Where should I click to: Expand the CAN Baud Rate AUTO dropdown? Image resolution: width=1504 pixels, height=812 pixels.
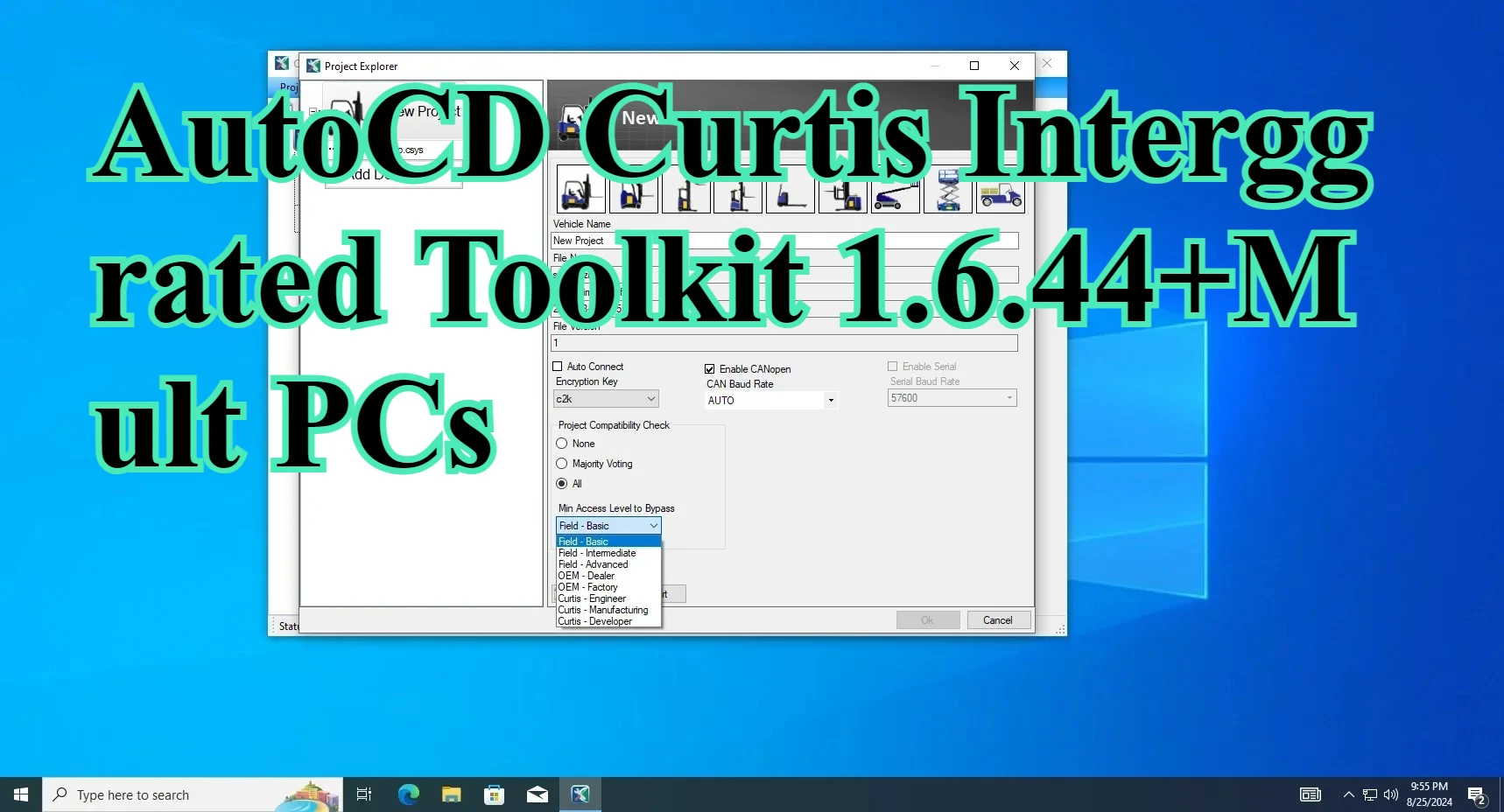pos(830,400)
